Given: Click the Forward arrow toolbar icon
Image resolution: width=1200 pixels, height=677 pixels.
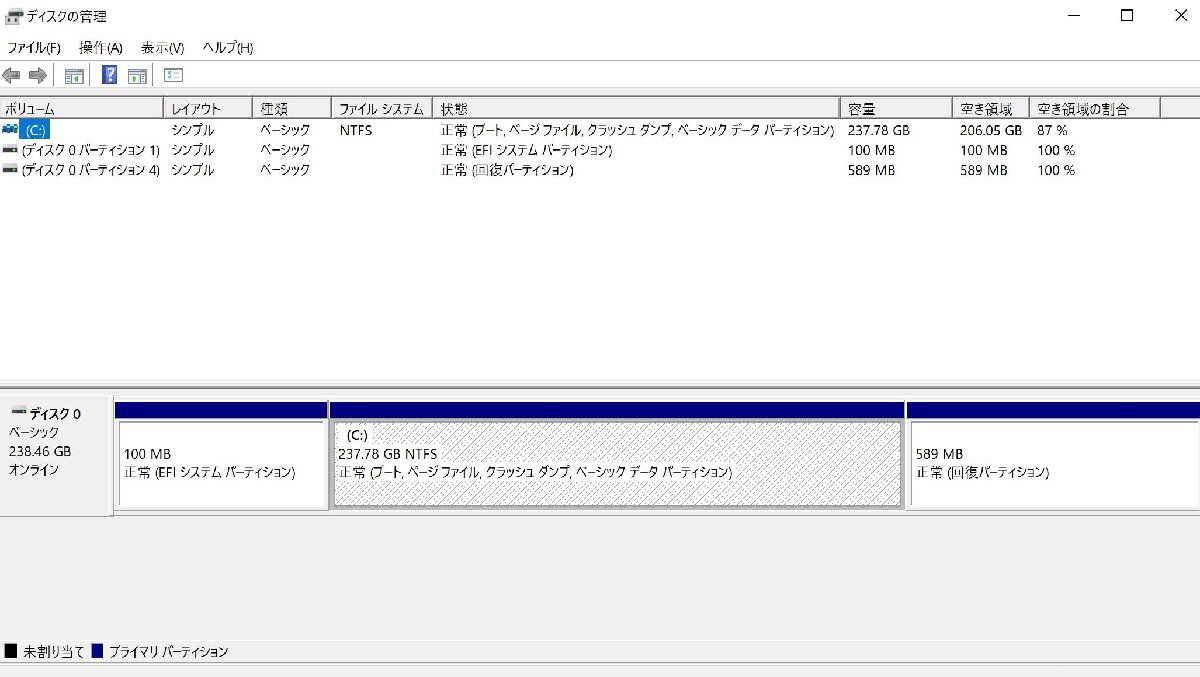Looking at the screenshot, I should pos(38,75).
